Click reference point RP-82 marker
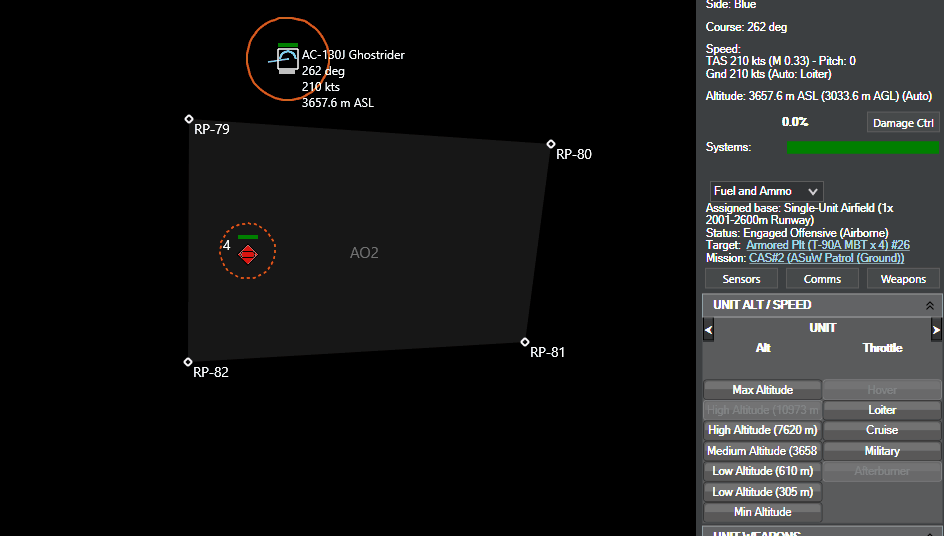The height and width of the screenshot is (536, 944). [x=188, y=362]
